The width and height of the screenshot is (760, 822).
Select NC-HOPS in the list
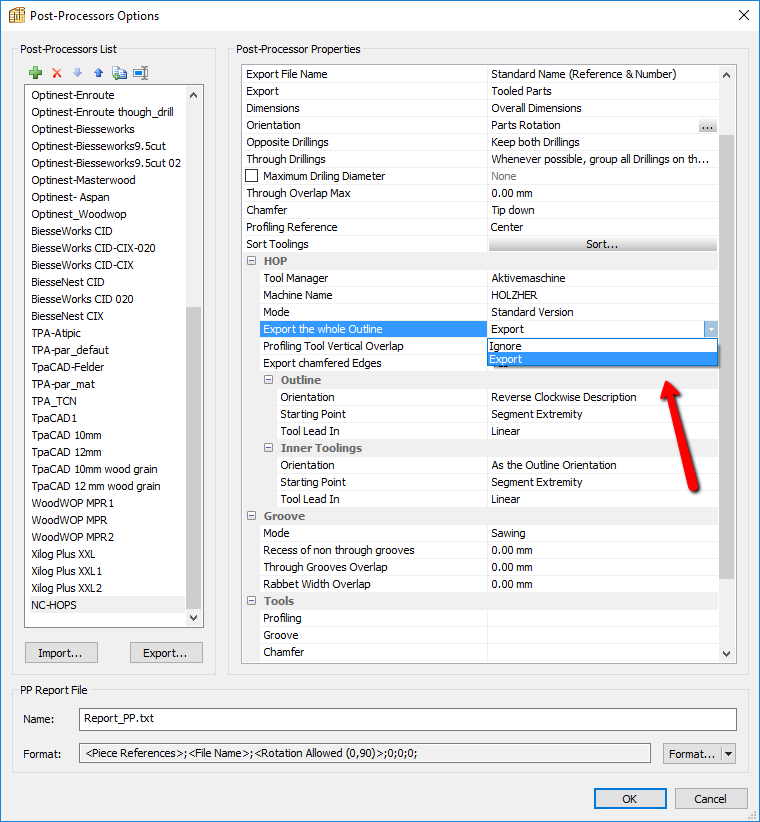[x=107, y=605]
